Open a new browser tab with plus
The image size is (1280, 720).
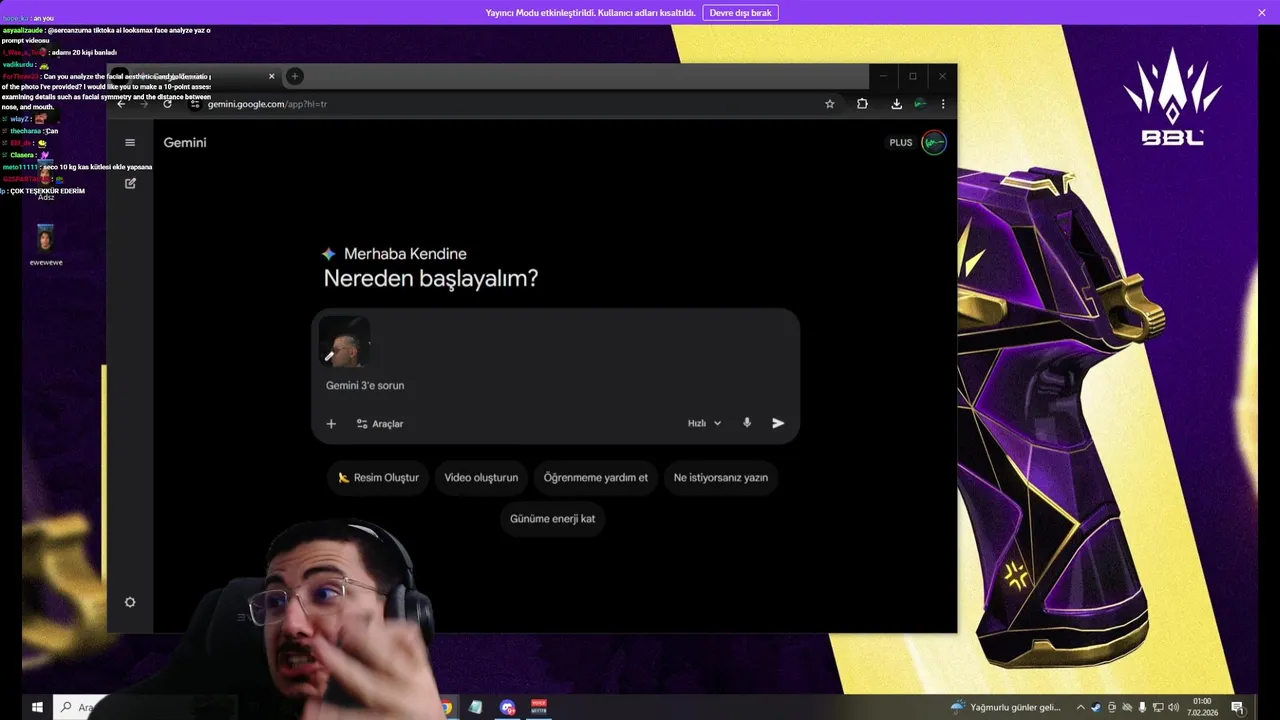[294, 76]
